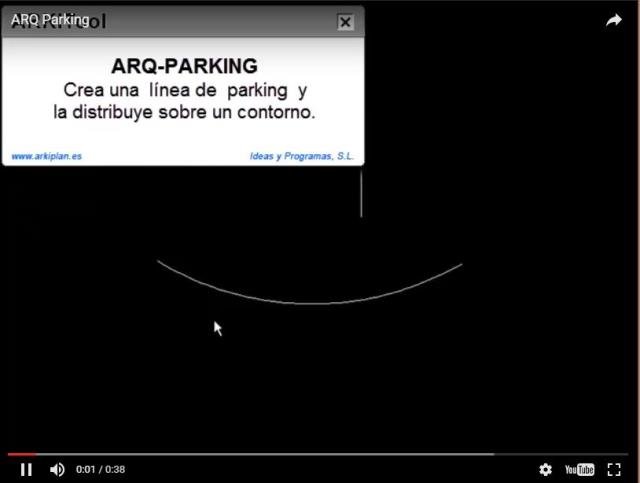Open the share arrow menu

click(614, 20)
